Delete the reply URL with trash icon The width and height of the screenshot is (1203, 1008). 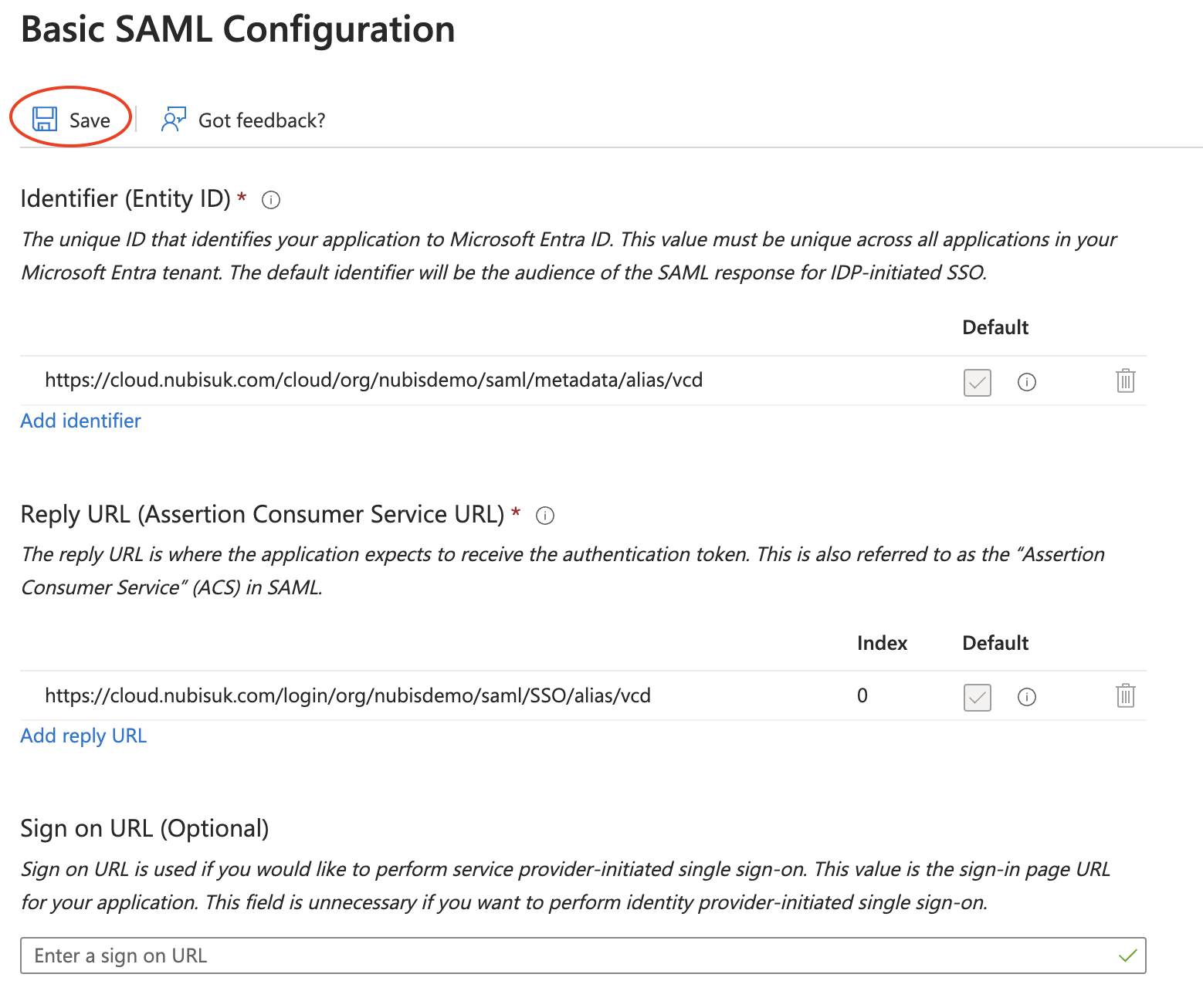tap(1125, 695)
